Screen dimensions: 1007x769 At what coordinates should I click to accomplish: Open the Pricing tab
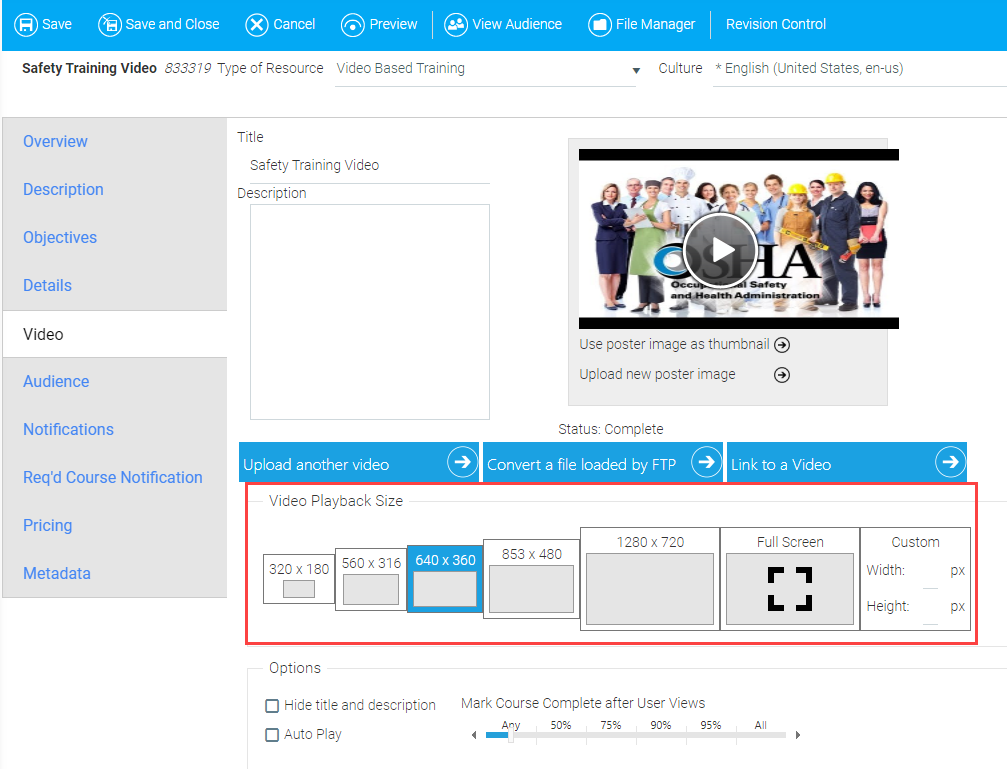[x=48, y=526]
